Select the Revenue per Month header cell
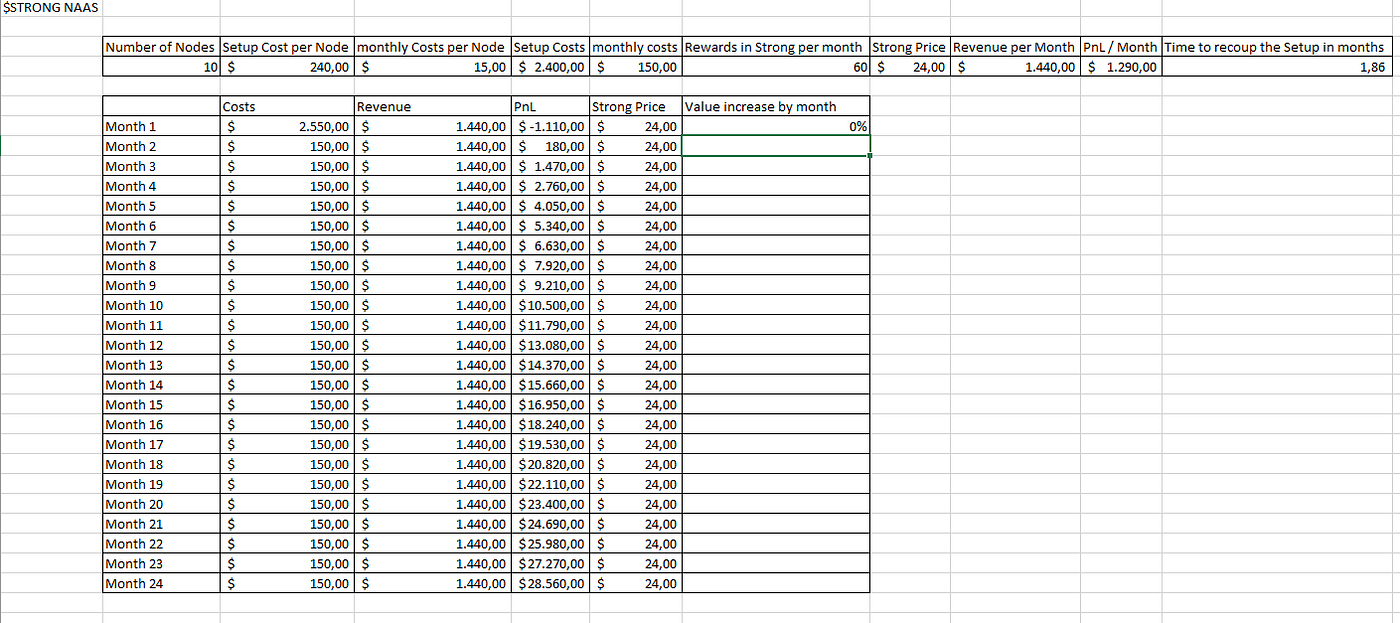The height and width of the screenshot is (623, 1400). [x=1015, y=47]
